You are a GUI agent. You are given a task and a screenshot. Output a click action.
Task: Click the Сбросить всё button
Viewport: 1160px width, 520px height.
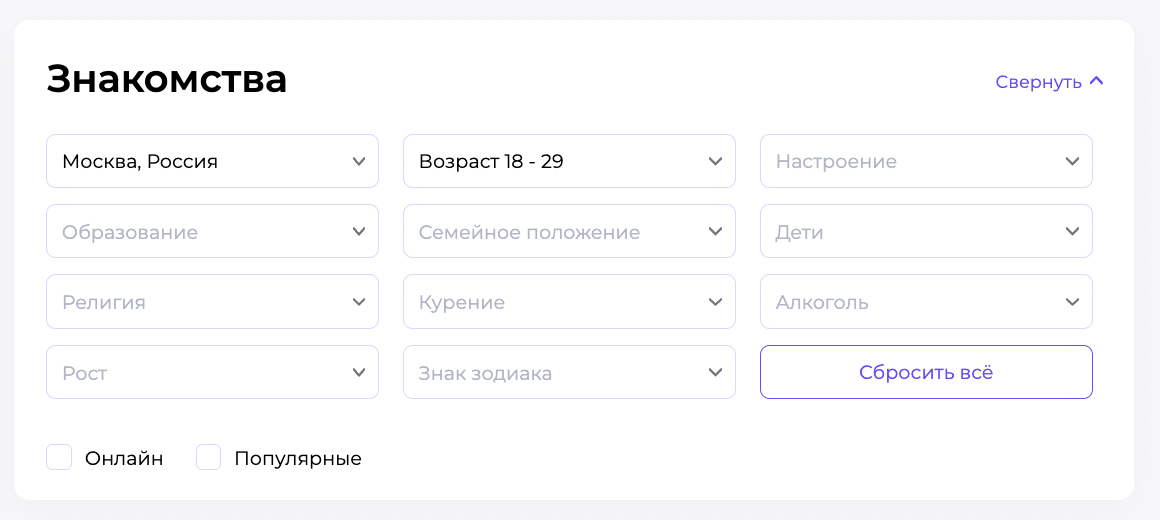(x=926, y=372)
